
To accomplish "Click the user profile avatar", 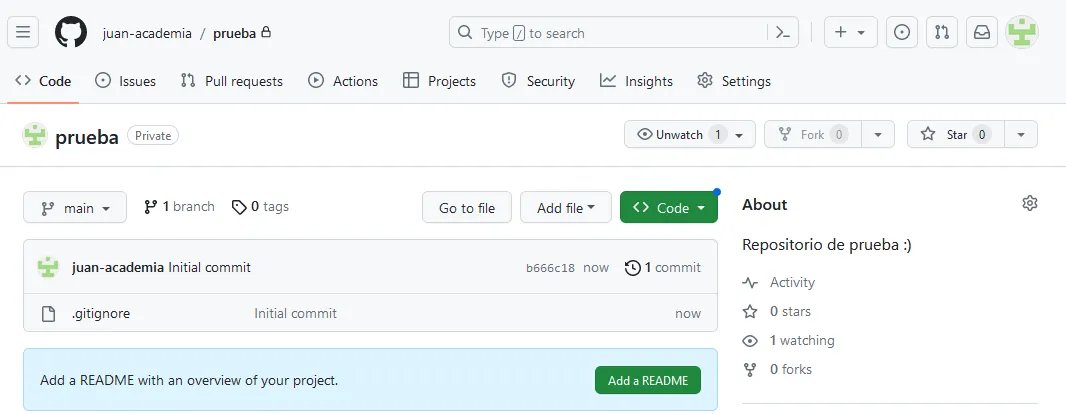I will 1021,32.
